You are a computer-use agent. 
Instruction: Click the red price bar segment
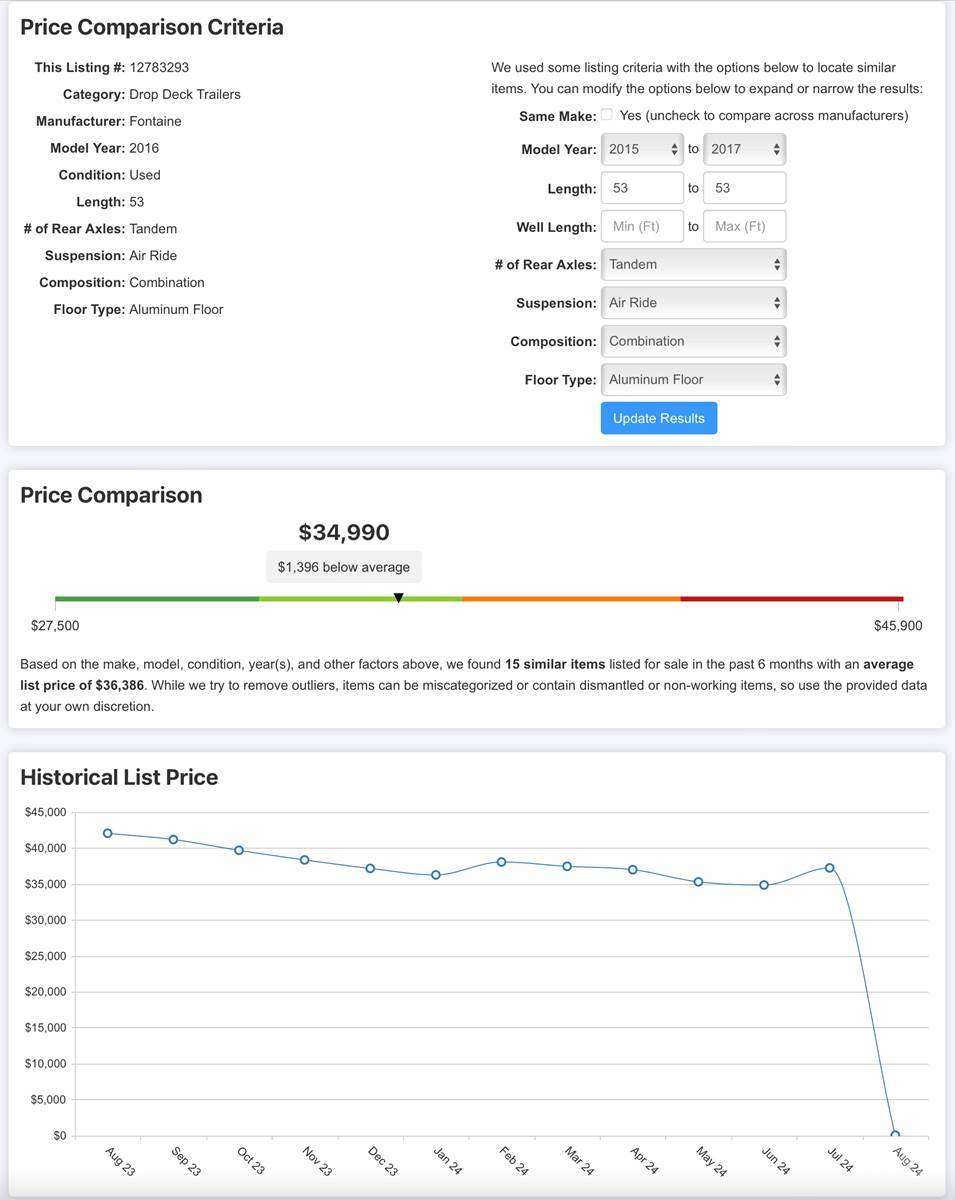(x=791, y=599)
